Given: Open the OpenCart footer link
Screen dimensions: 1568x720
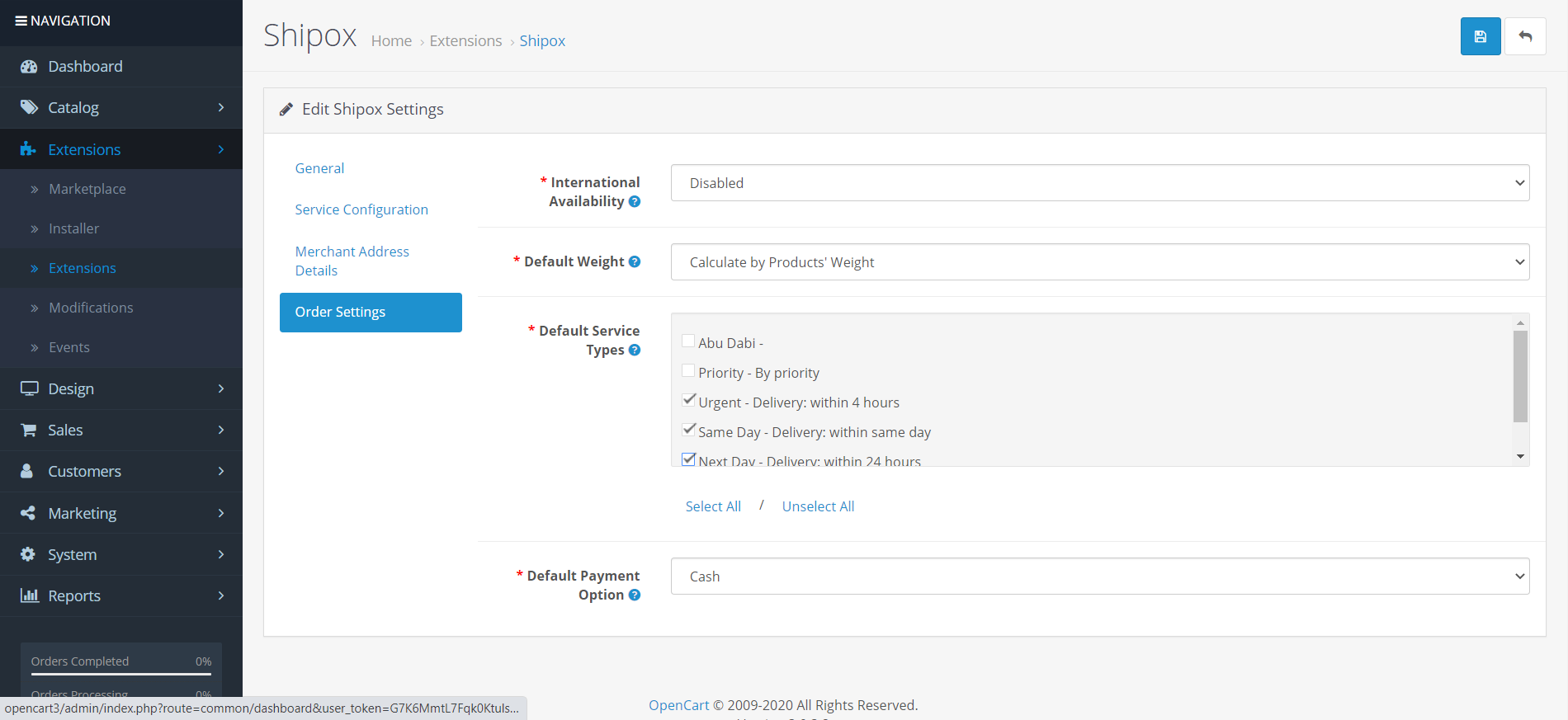Looking at the screenshot, I should pos(678,705).
